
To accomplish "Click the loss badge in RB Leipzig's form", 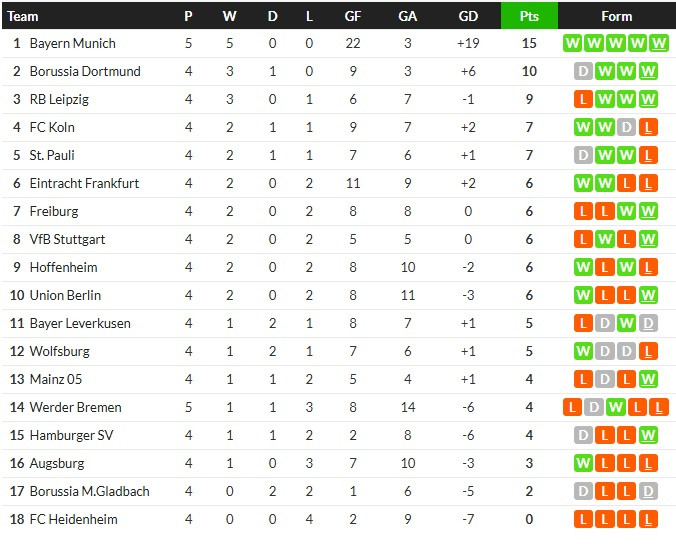I will [x=584, y=99].
